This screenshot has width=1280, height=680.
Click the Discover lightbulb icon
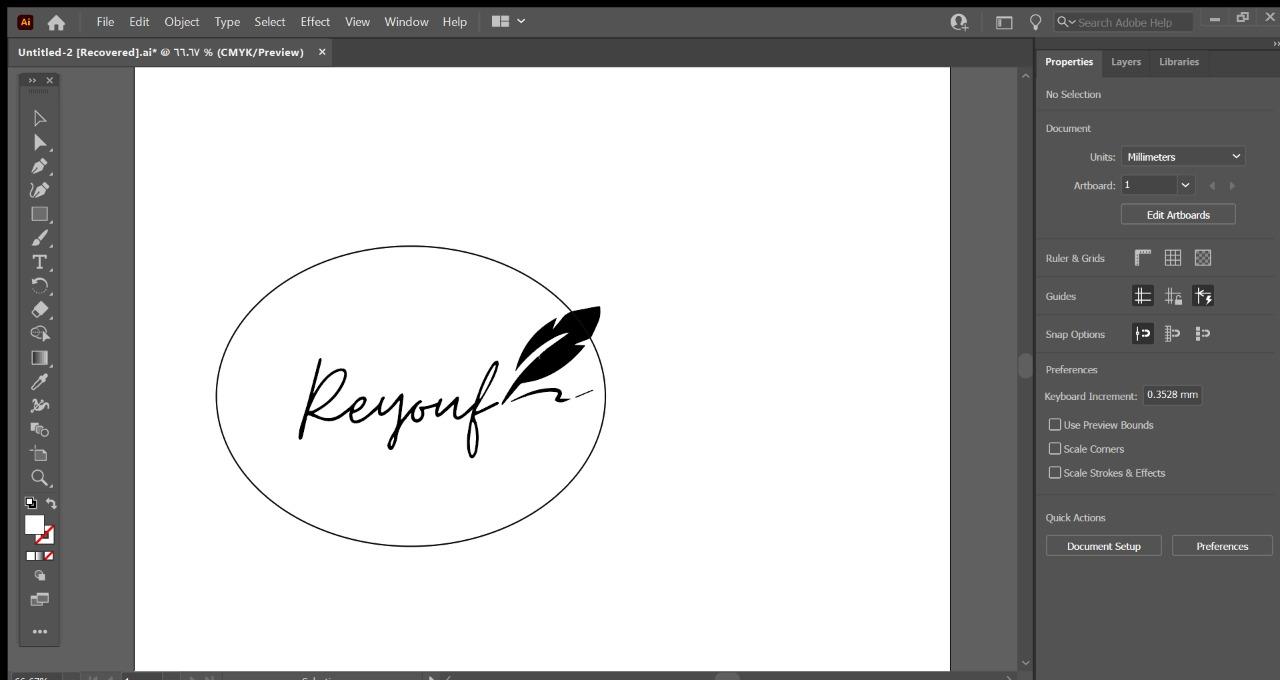(1035, 22)
